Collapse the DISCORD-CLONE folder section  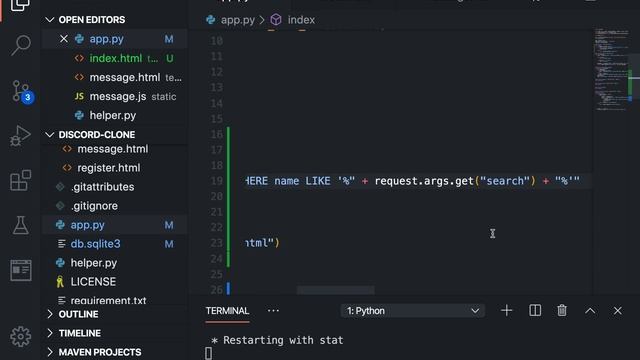(x=96, y=135)
